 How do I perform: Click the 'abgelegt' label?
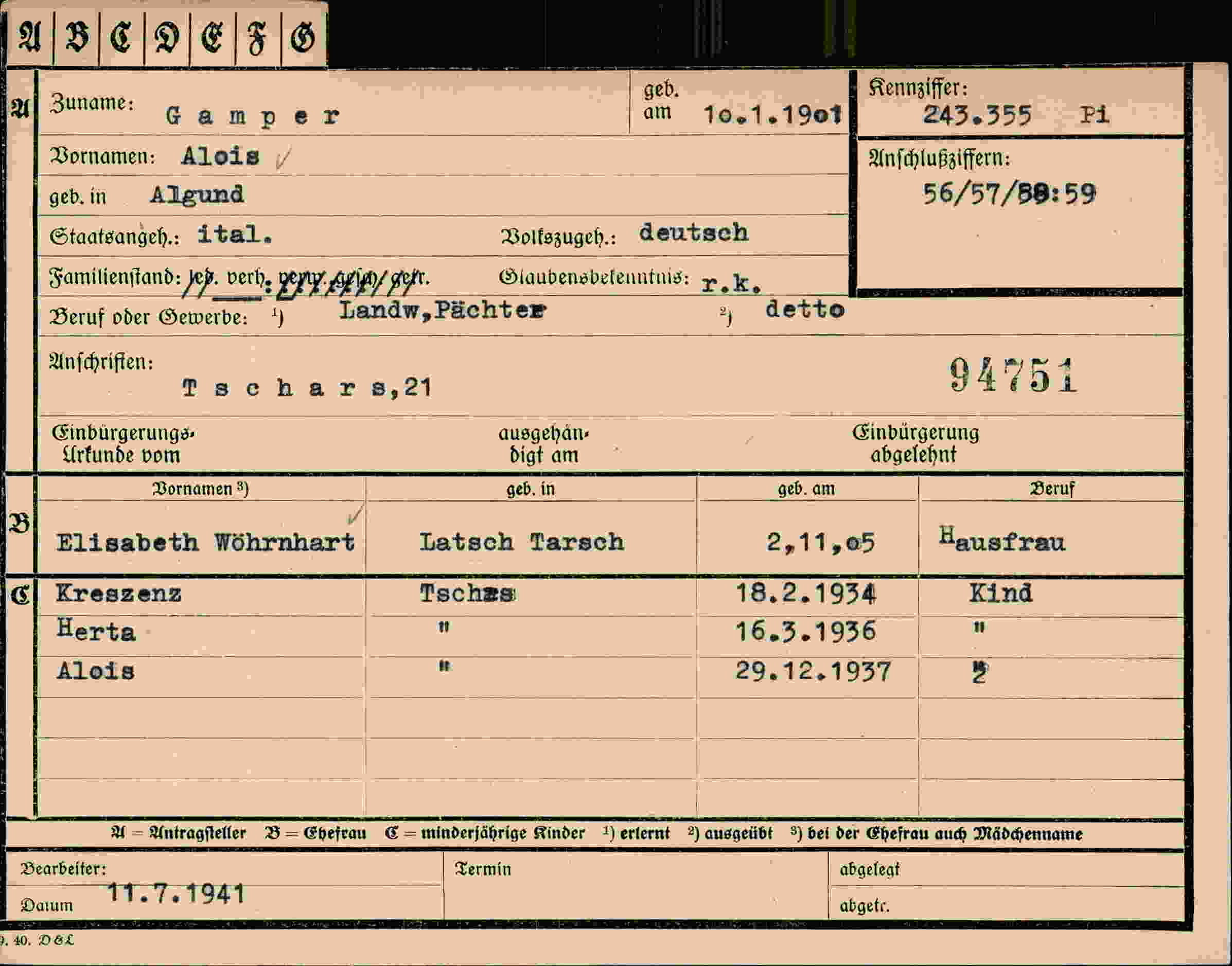pos(869,870)
